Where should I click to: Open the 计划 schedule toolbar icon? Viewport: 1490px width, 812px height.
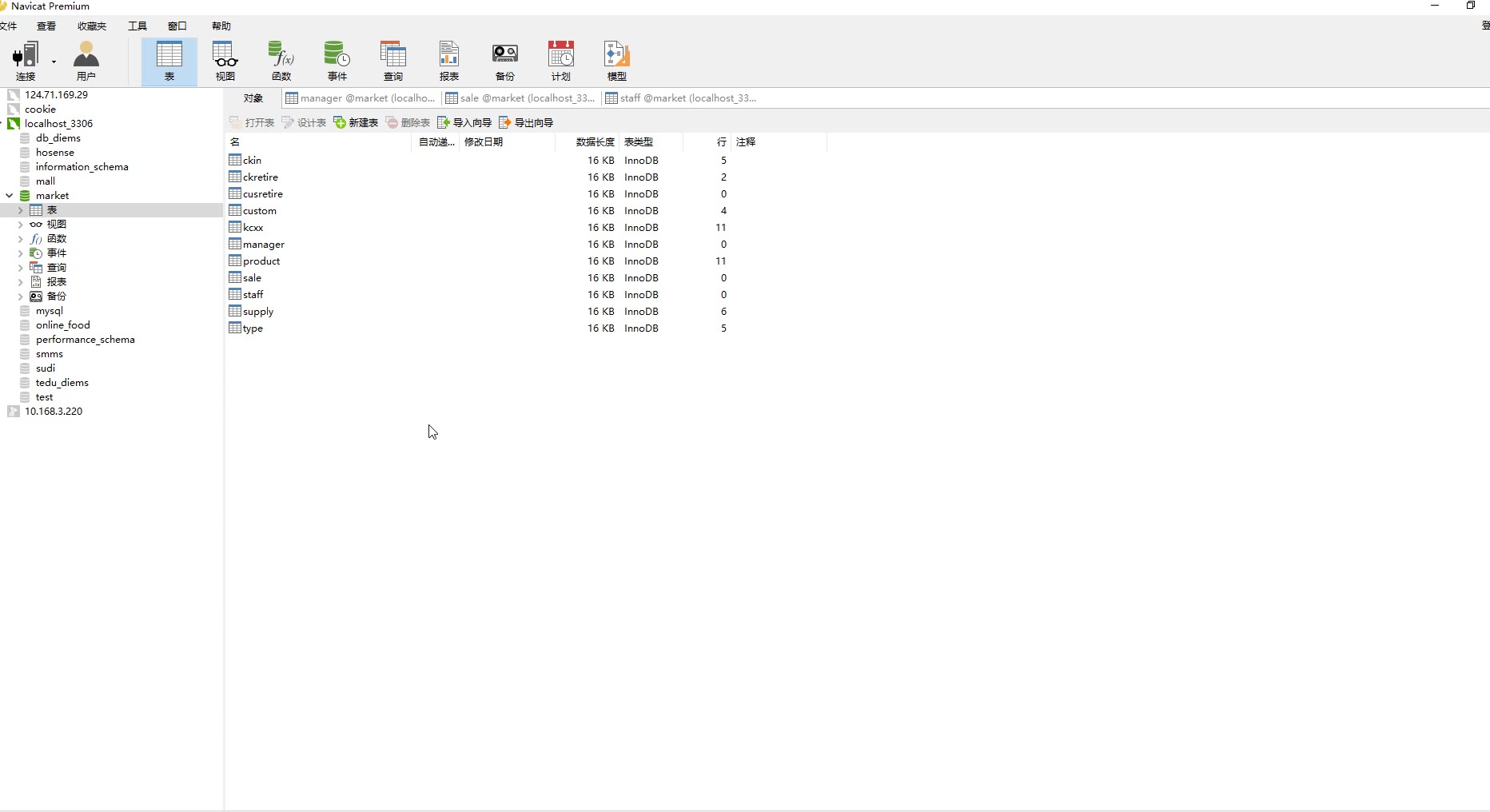pyautogui.click(x=561, y=61)
